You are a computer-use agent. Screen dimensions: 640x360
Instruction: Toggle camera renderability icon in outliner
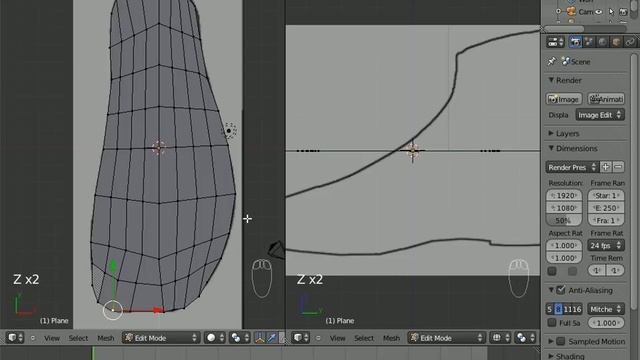[x=623, y=12]
